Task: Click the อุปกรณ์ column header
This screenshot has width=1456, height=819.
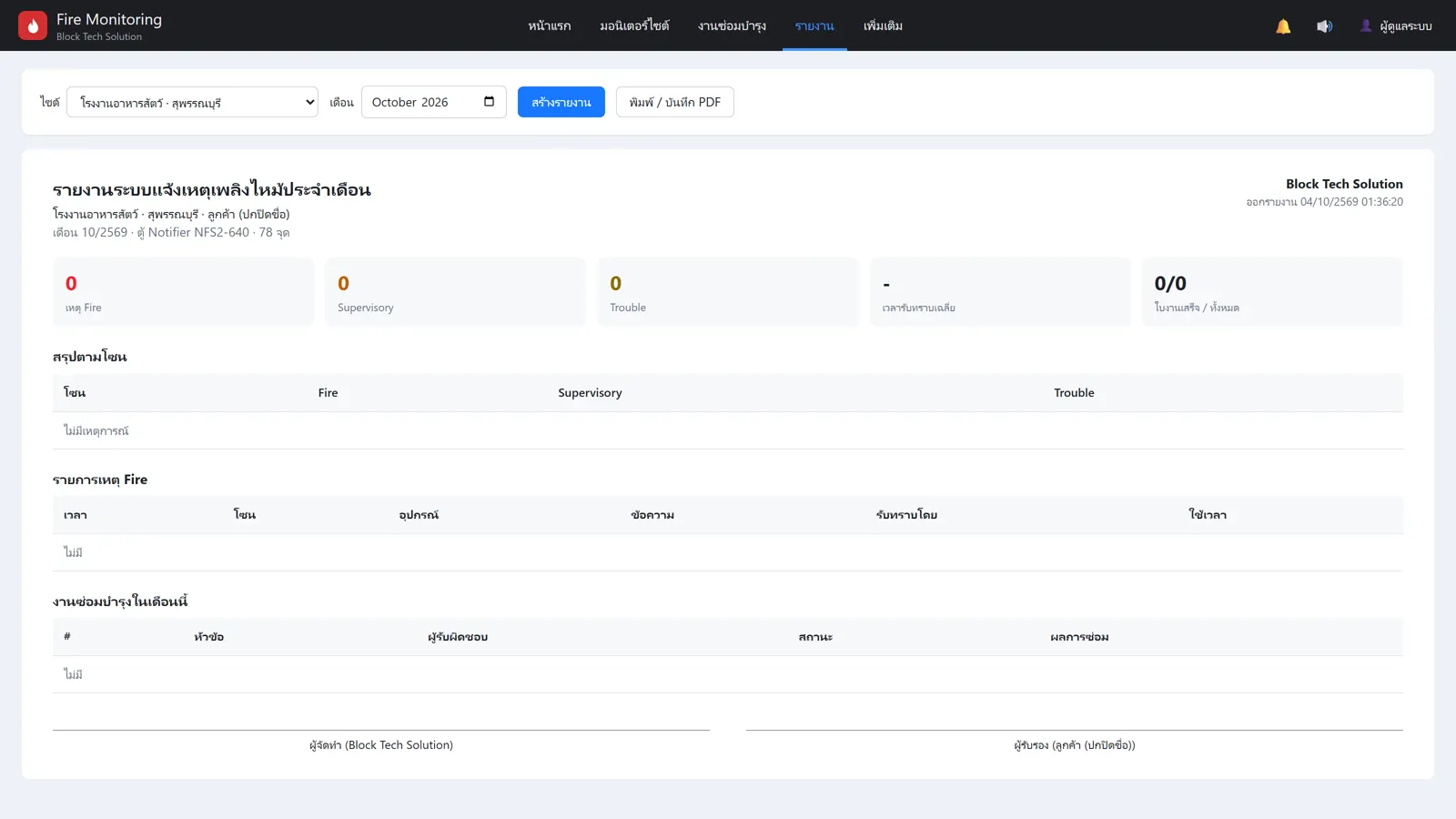Action: 419,515
